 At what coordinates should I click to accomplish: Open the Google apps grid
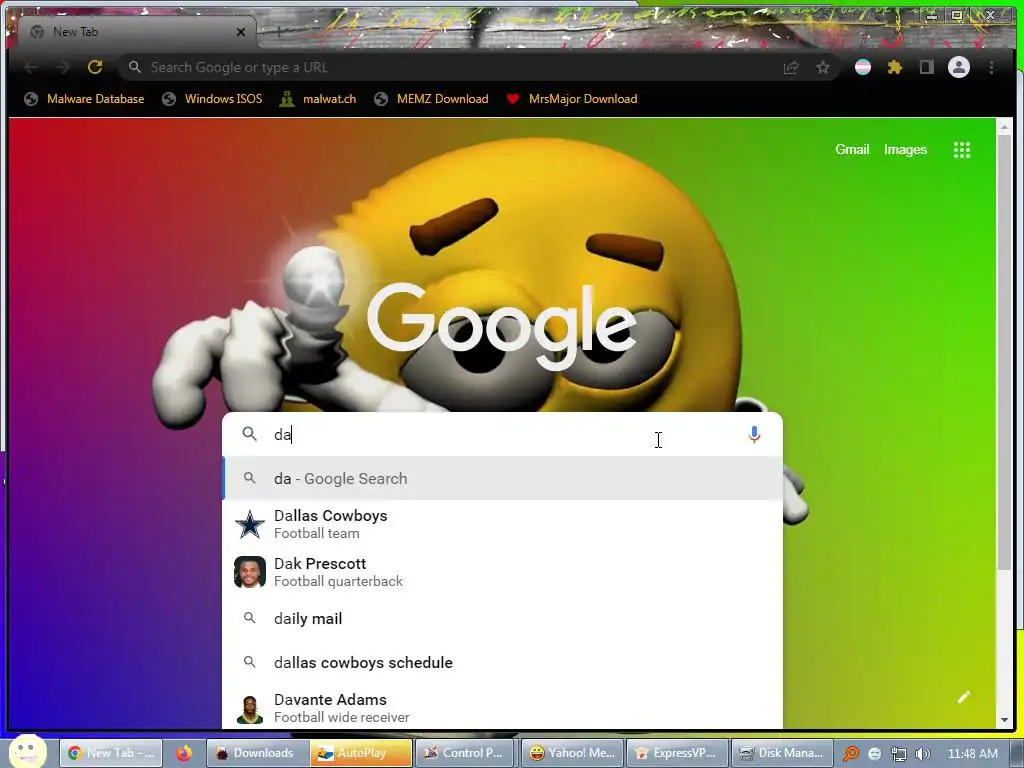point(961,150)
